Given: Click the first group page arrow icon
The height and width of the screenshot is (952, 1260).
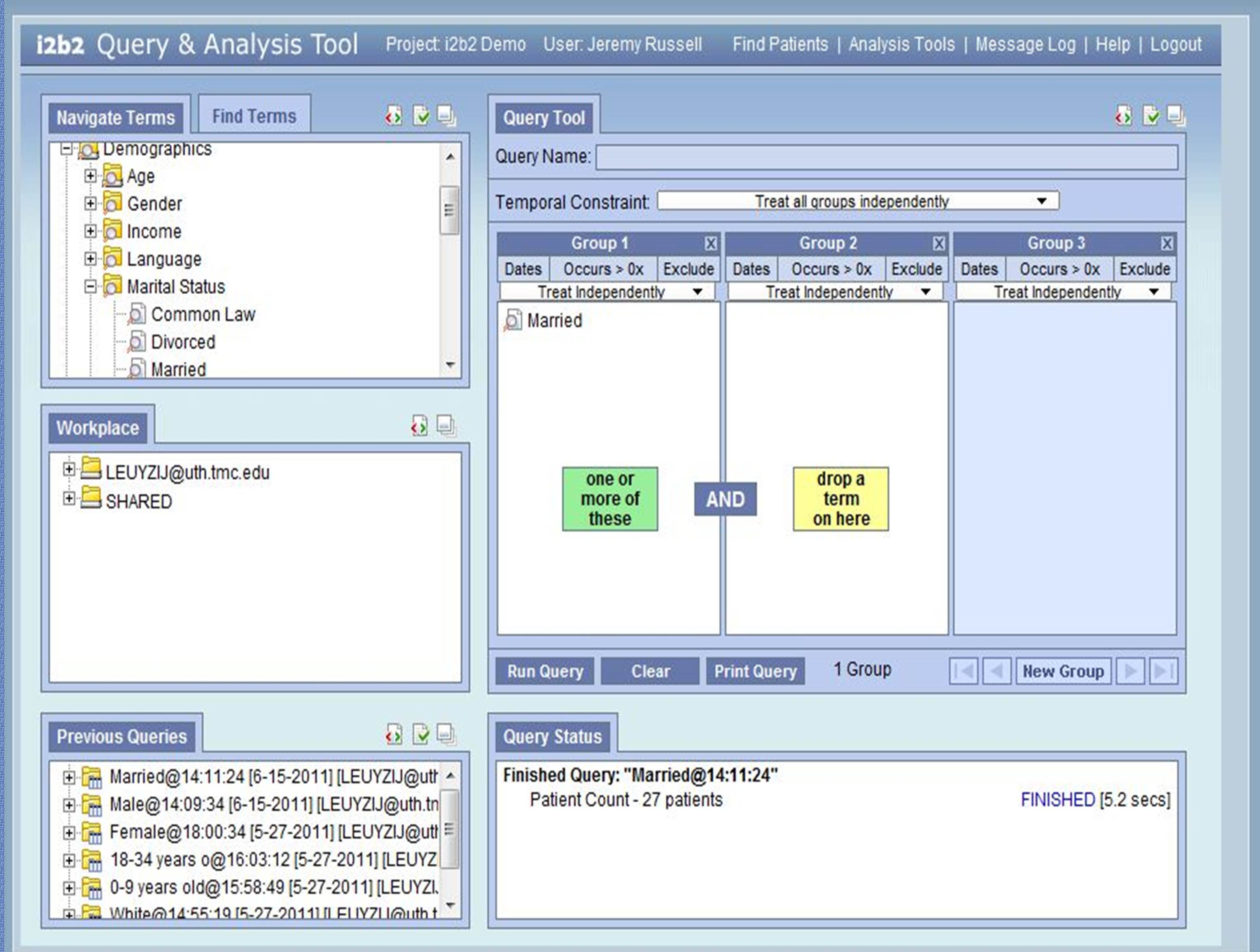Looking at the screenshot, I should pyautogui.click(x=964, y=671).
